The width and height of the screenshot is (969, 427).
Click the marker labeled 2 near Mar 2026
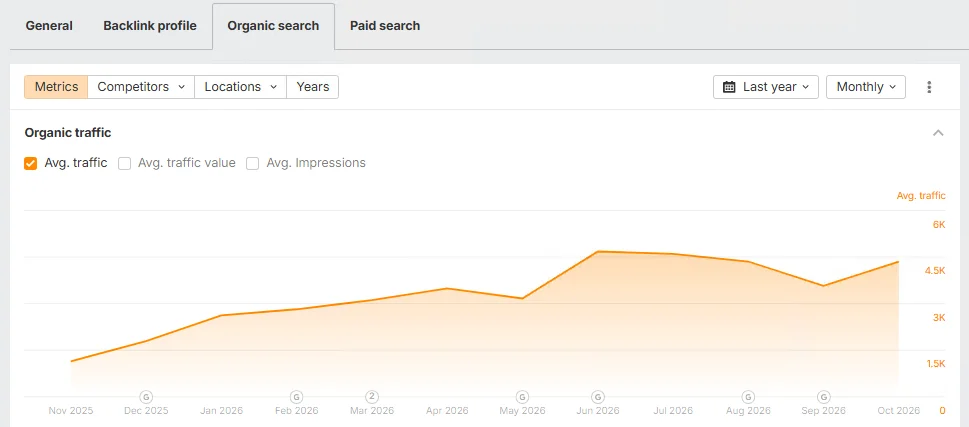[372, 397]
